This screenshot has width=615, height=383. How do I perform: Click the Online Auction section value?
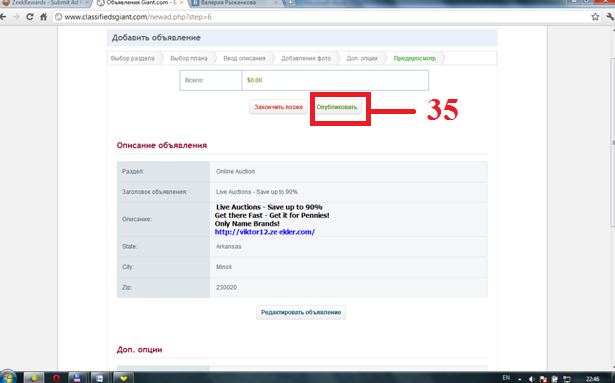tap(235, 171)
